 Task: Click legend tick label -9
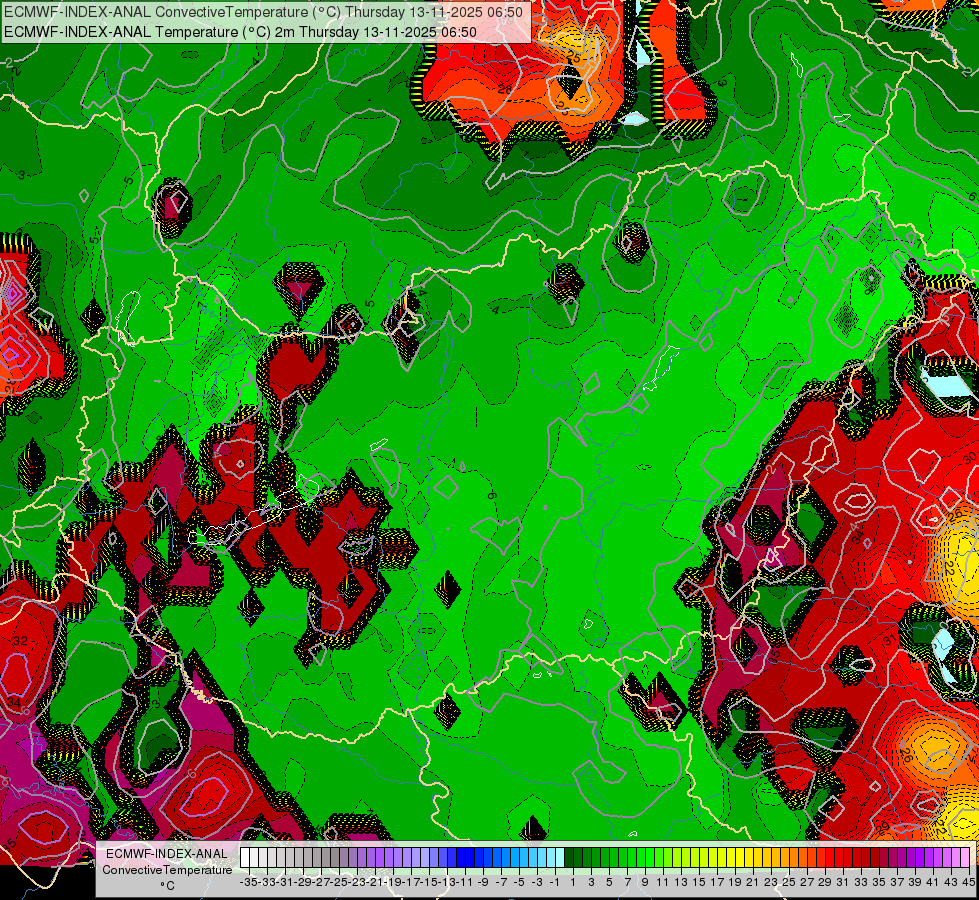[483, 882]
